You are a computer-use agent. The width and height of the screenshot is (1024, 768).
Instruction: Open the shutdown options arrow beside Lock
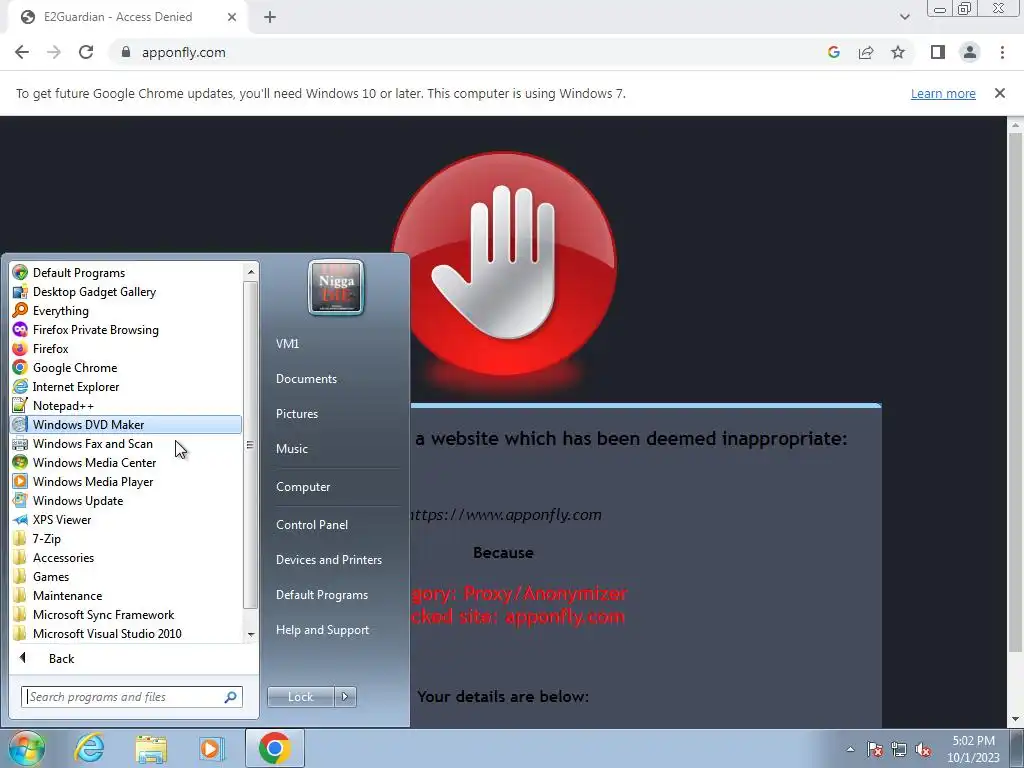345,697
